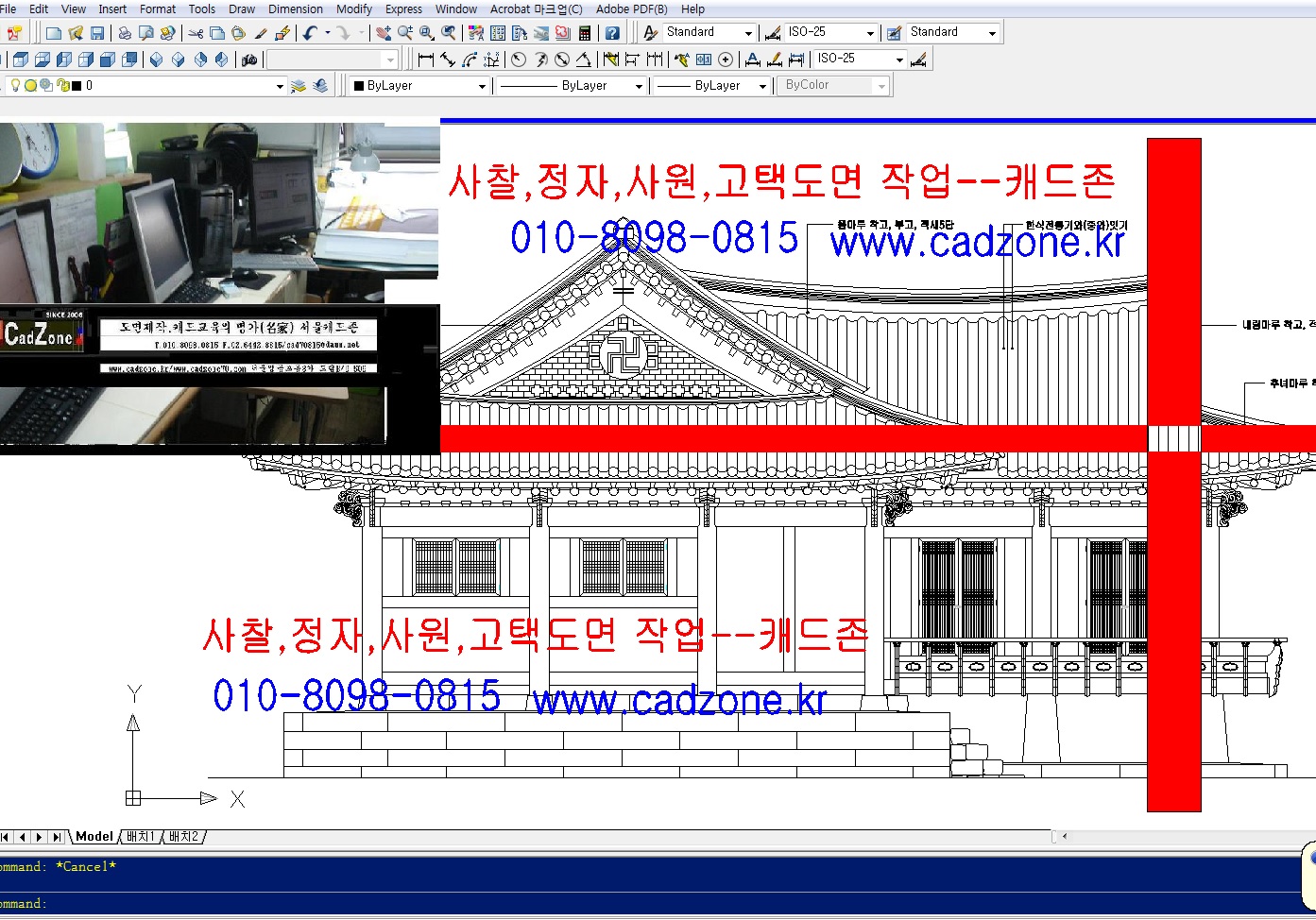The width and height of the screenshot is (1316, 920).
Task: Open the Insert menu
Action: coord(112,9)
